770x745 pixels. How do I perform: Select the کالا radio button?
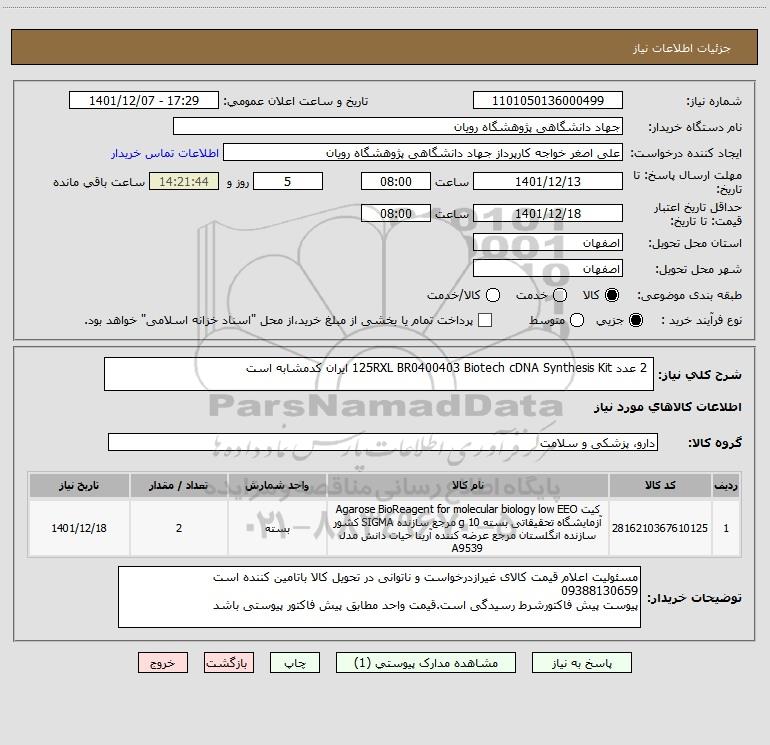[612, 295]
